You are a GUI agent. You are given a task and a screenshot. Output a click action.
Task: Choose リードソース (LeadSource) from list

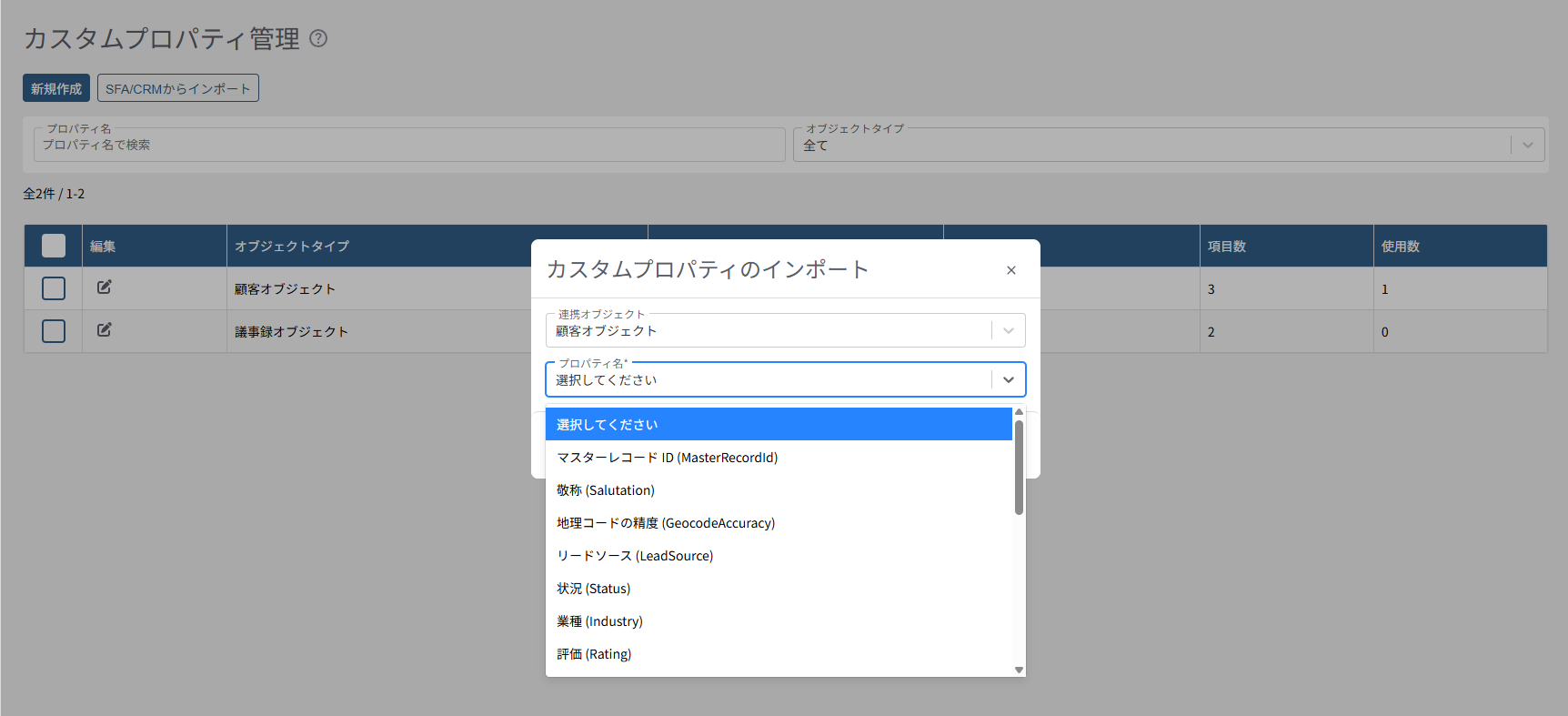(635, 556)
